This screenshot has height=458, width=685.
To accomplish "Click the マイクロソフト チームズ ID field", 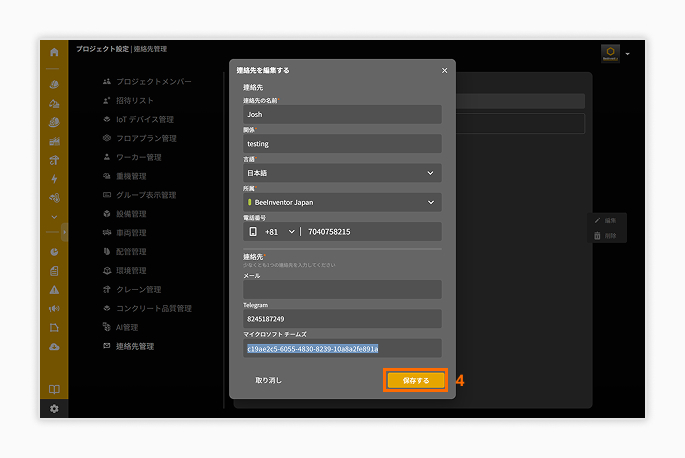I will coord(342,348).
